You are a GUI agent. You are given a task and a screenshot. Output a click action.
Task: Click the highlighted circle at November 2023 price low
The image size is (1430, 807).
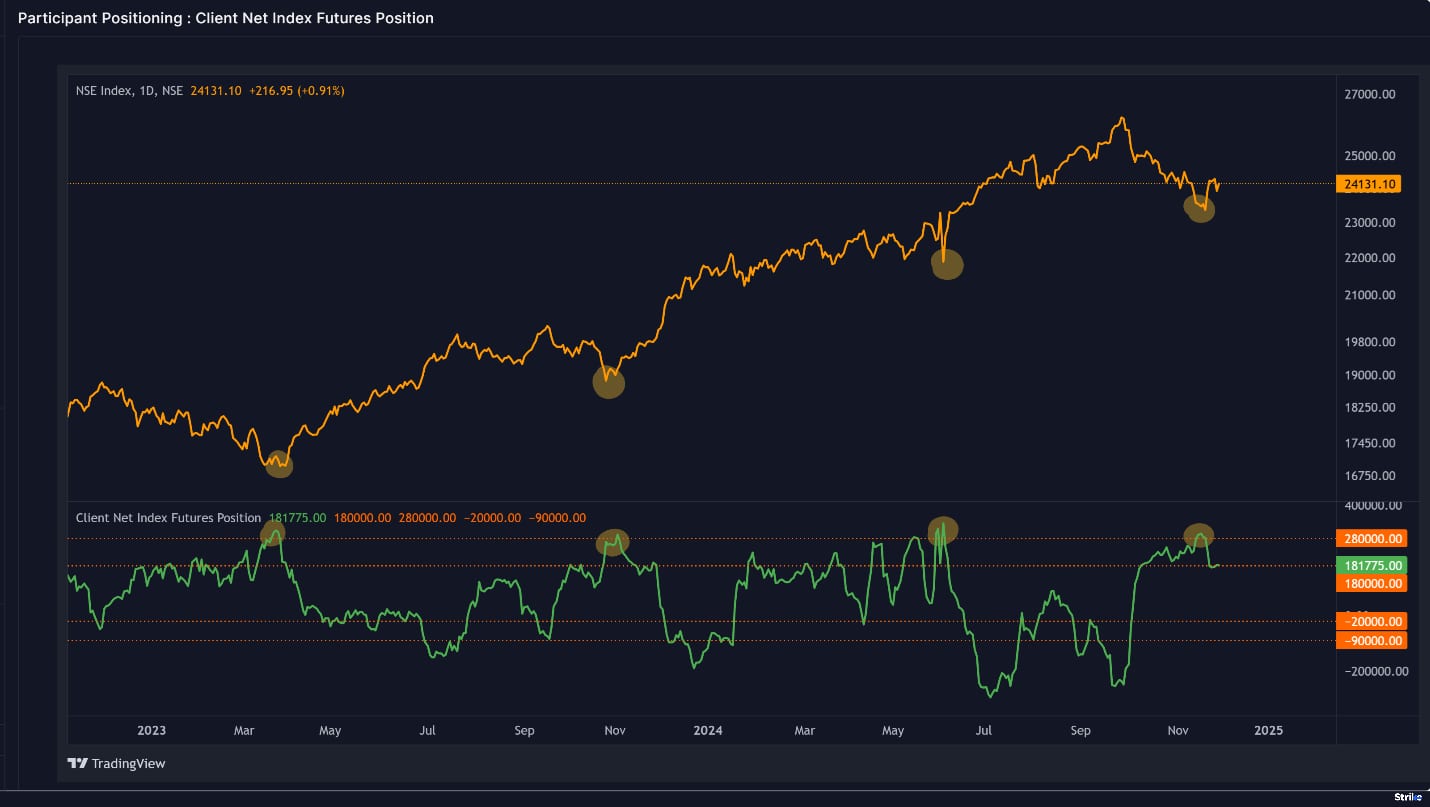[x=608, y=382]
